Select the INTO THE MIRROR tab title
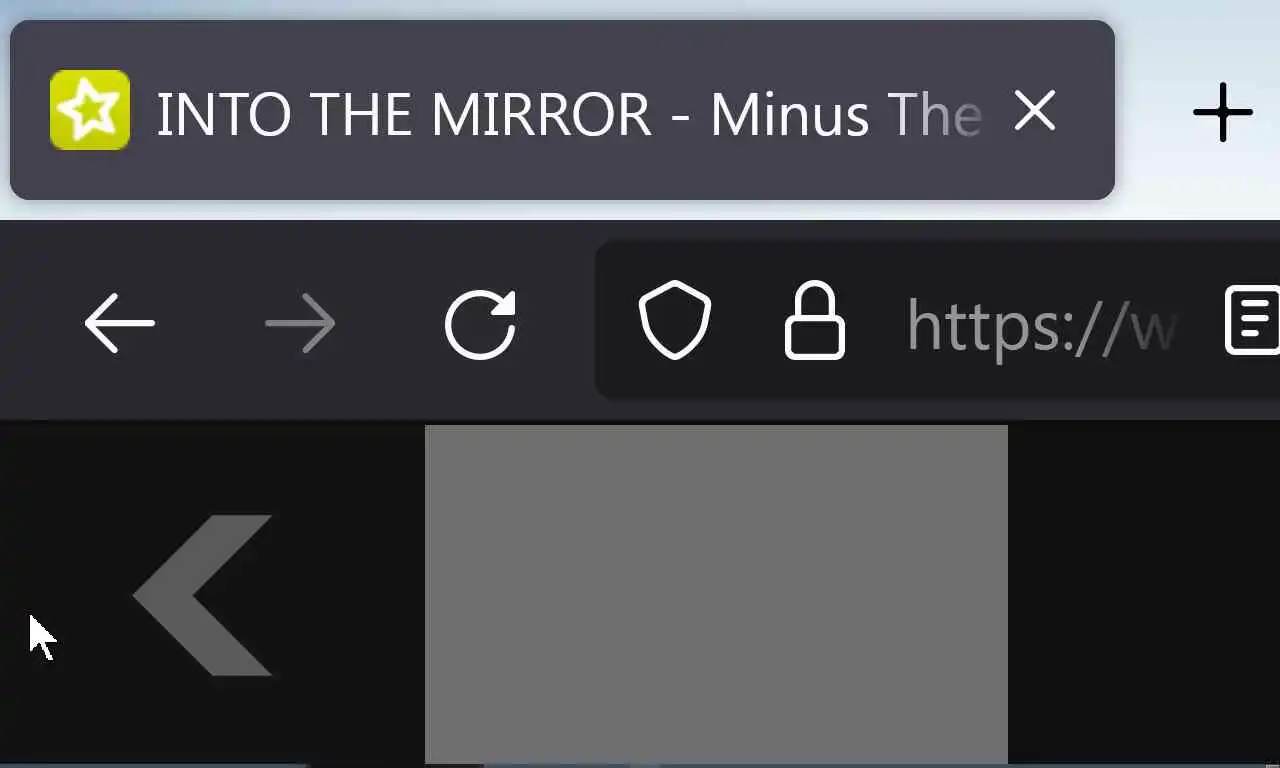Viewport: 1280px width, 768px height. pos(404,114)
